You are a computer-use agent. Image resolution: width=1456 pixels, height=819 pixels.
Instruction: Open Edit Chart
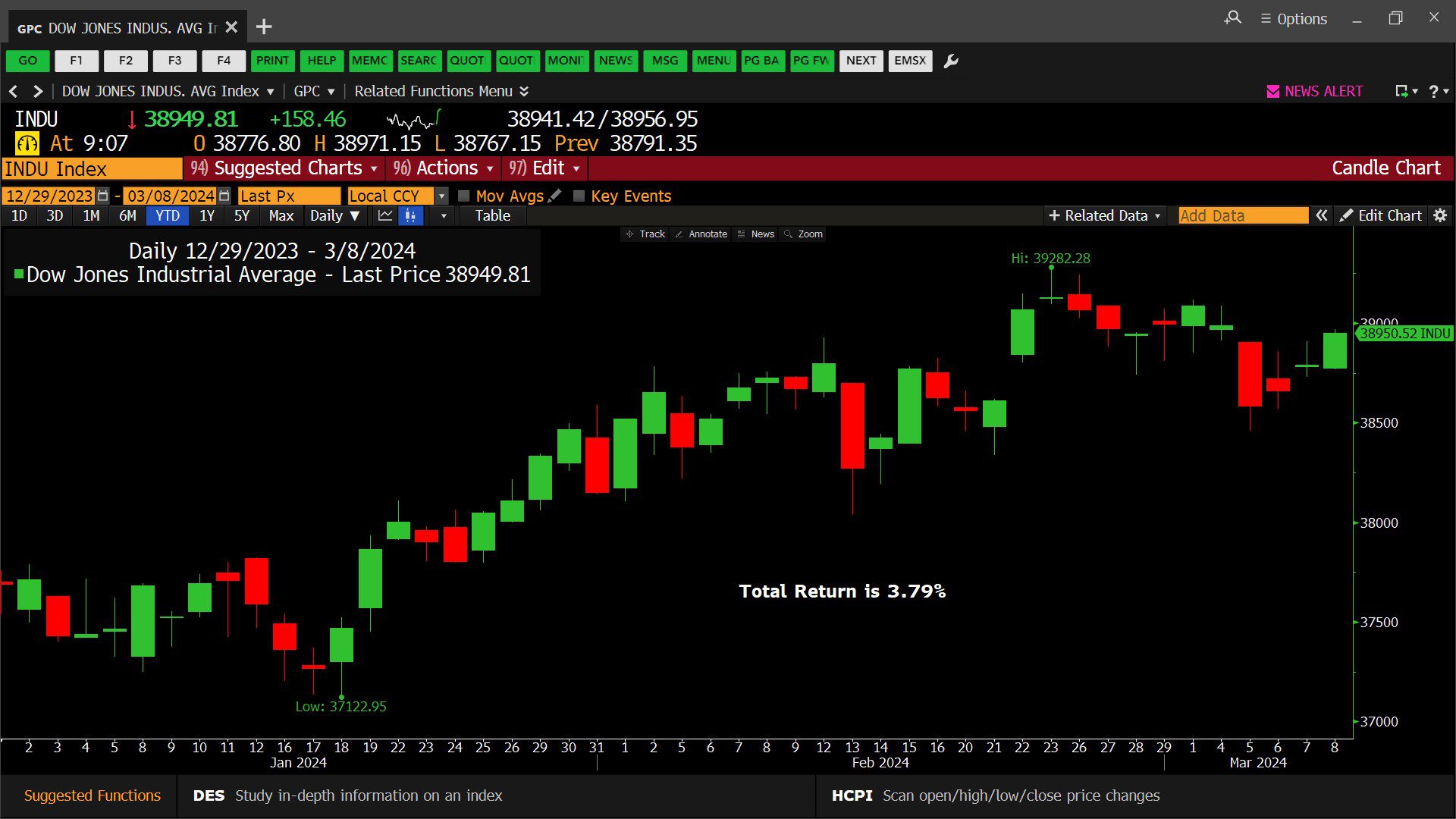[x=1380, y=216]
